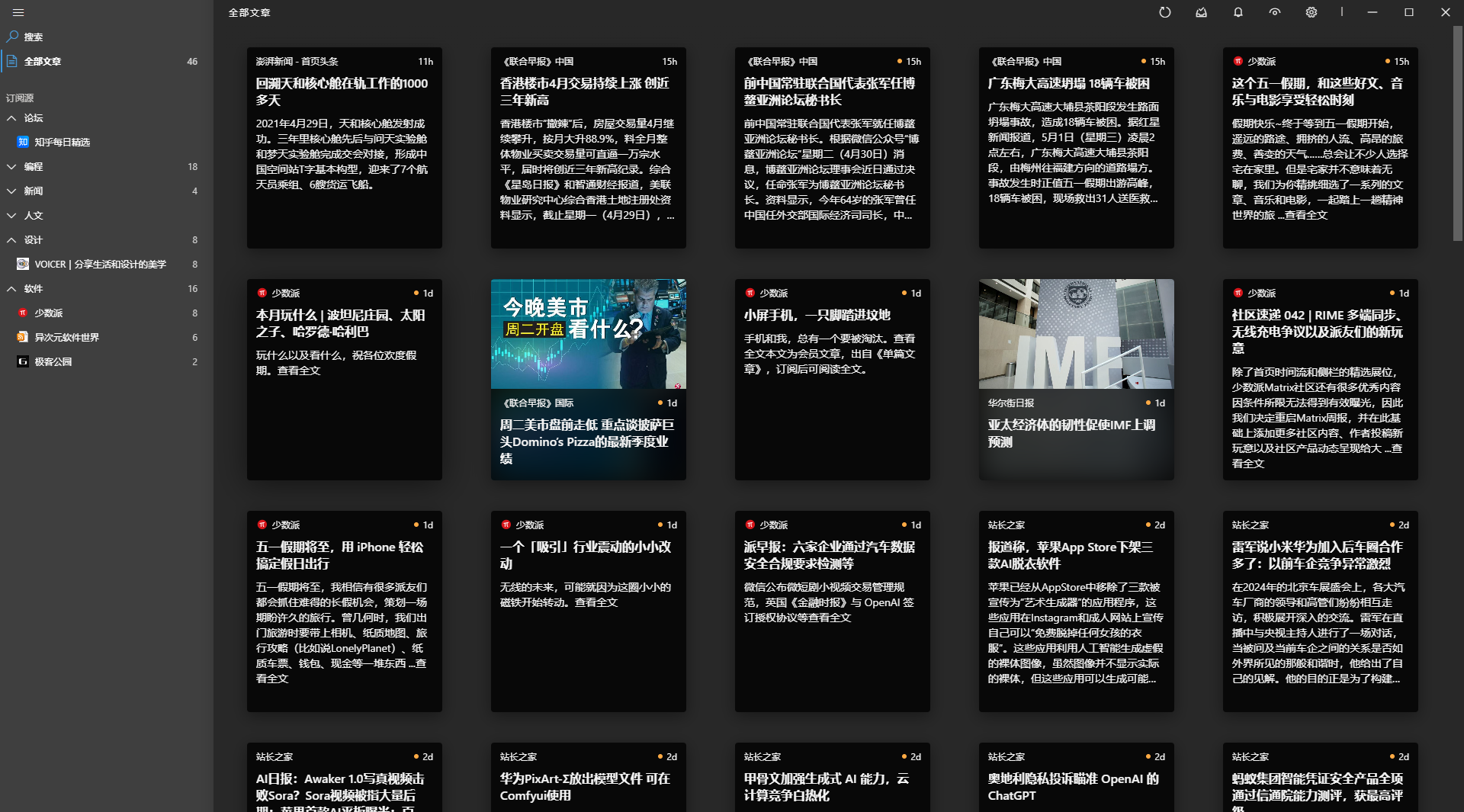Click the 异次元软件世界 feed icon
This screenshot has height=812, width=1464.
[x=23, y=337]
